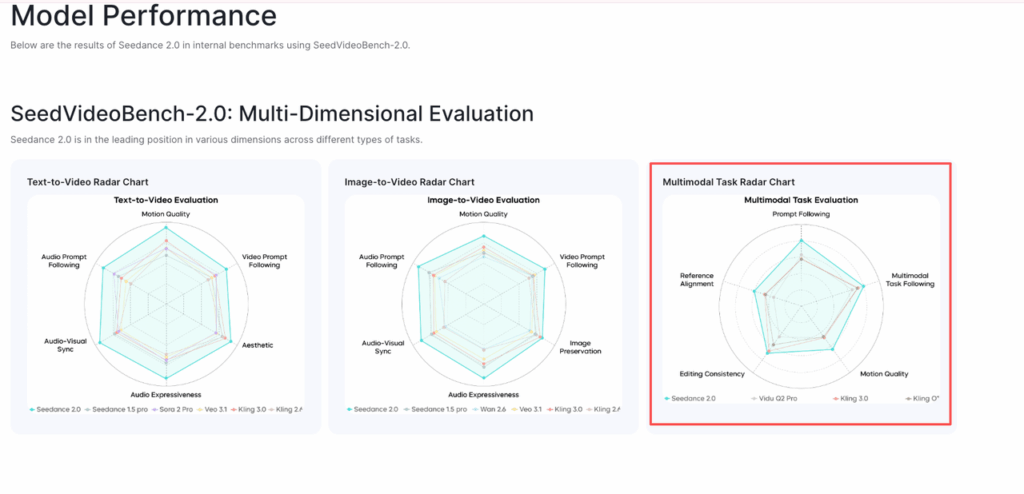Click Motion Quality axis label in Text-to-Video chart

click(166, 214)
